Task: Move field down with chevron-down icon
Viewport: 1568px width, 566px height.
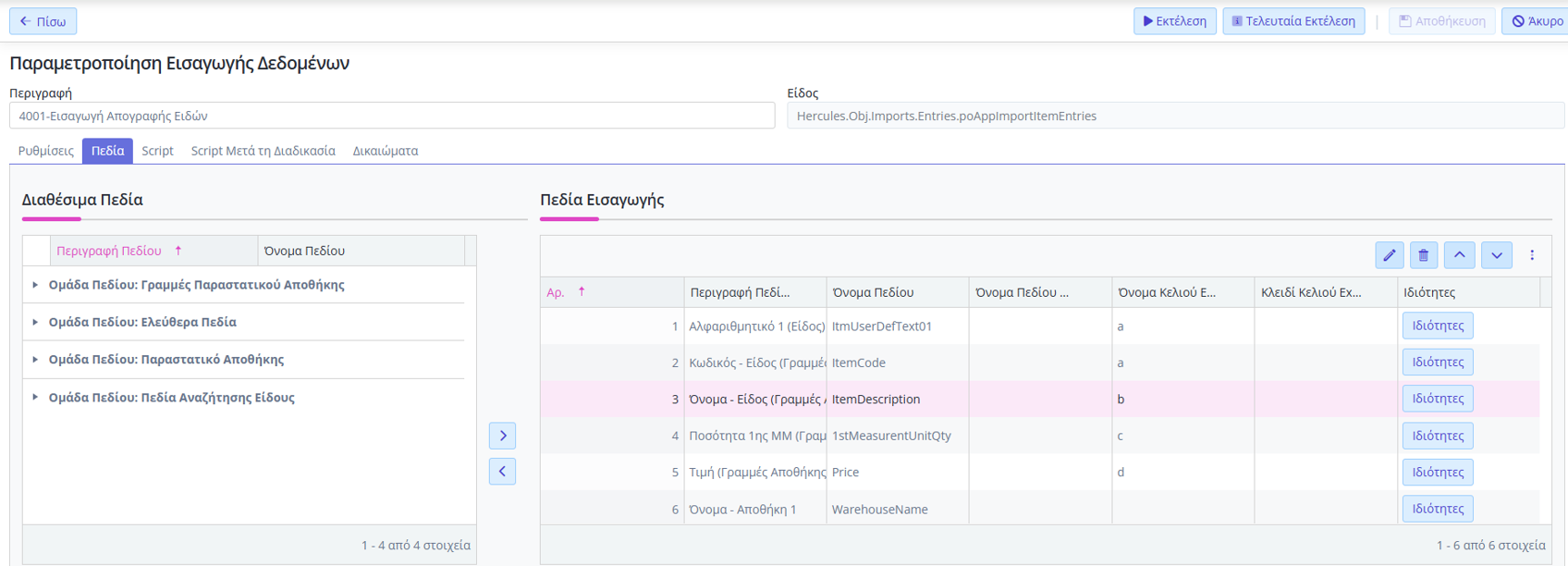Action: pyautogui.click(x=1496, y=255)
